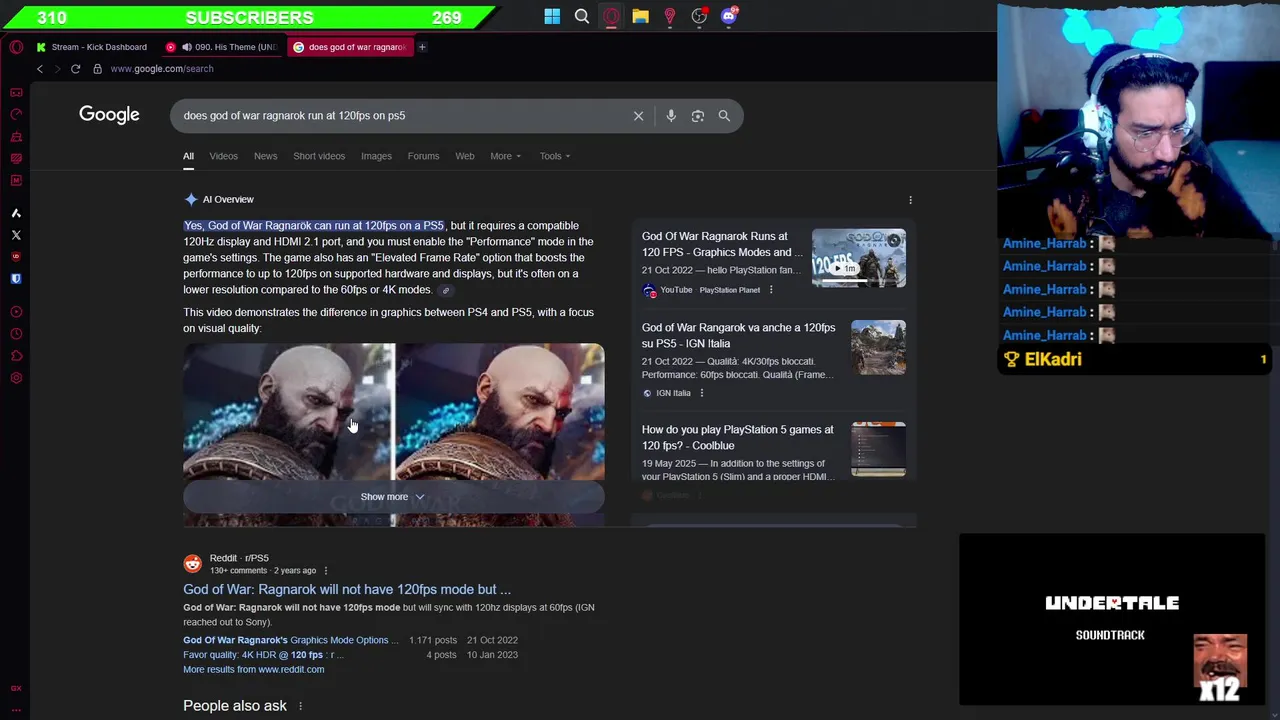Click the address bar URL www.google.com/search
1280x720 pixels.
click(162, 69)
